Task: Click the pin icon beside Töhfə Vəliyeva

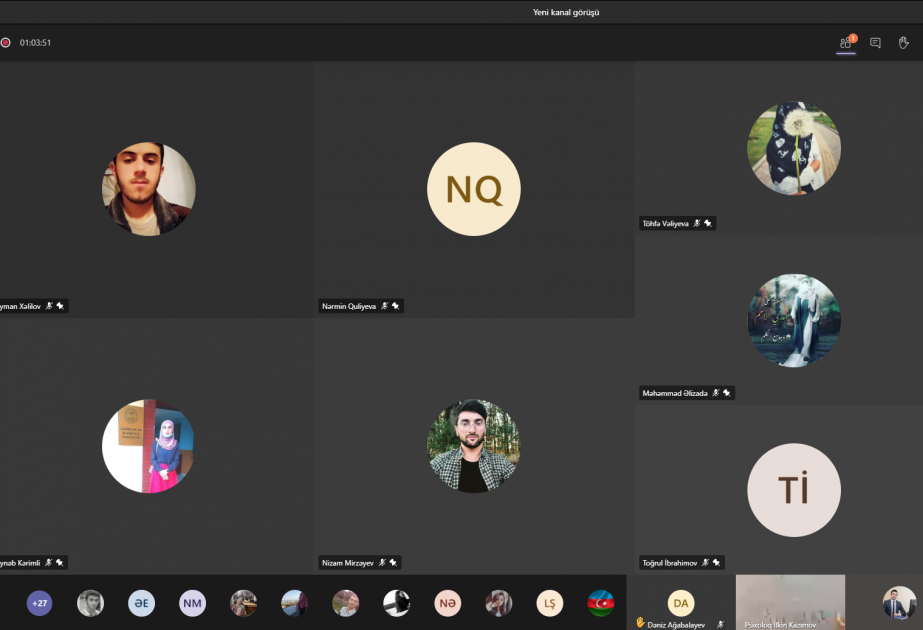Action: (708, 223)
